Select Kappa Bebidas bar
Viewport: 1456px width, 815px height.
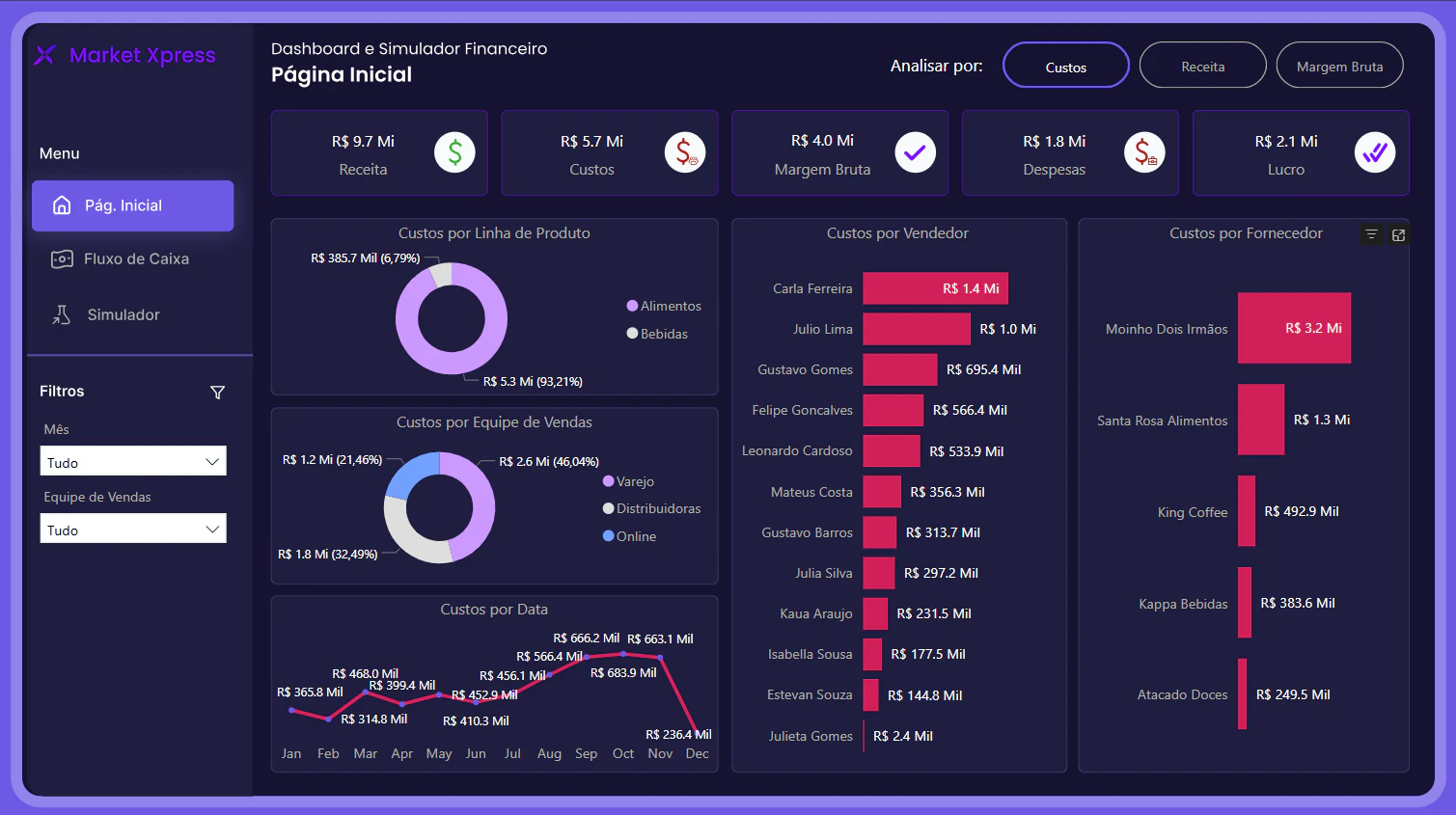coord(1245,603)
